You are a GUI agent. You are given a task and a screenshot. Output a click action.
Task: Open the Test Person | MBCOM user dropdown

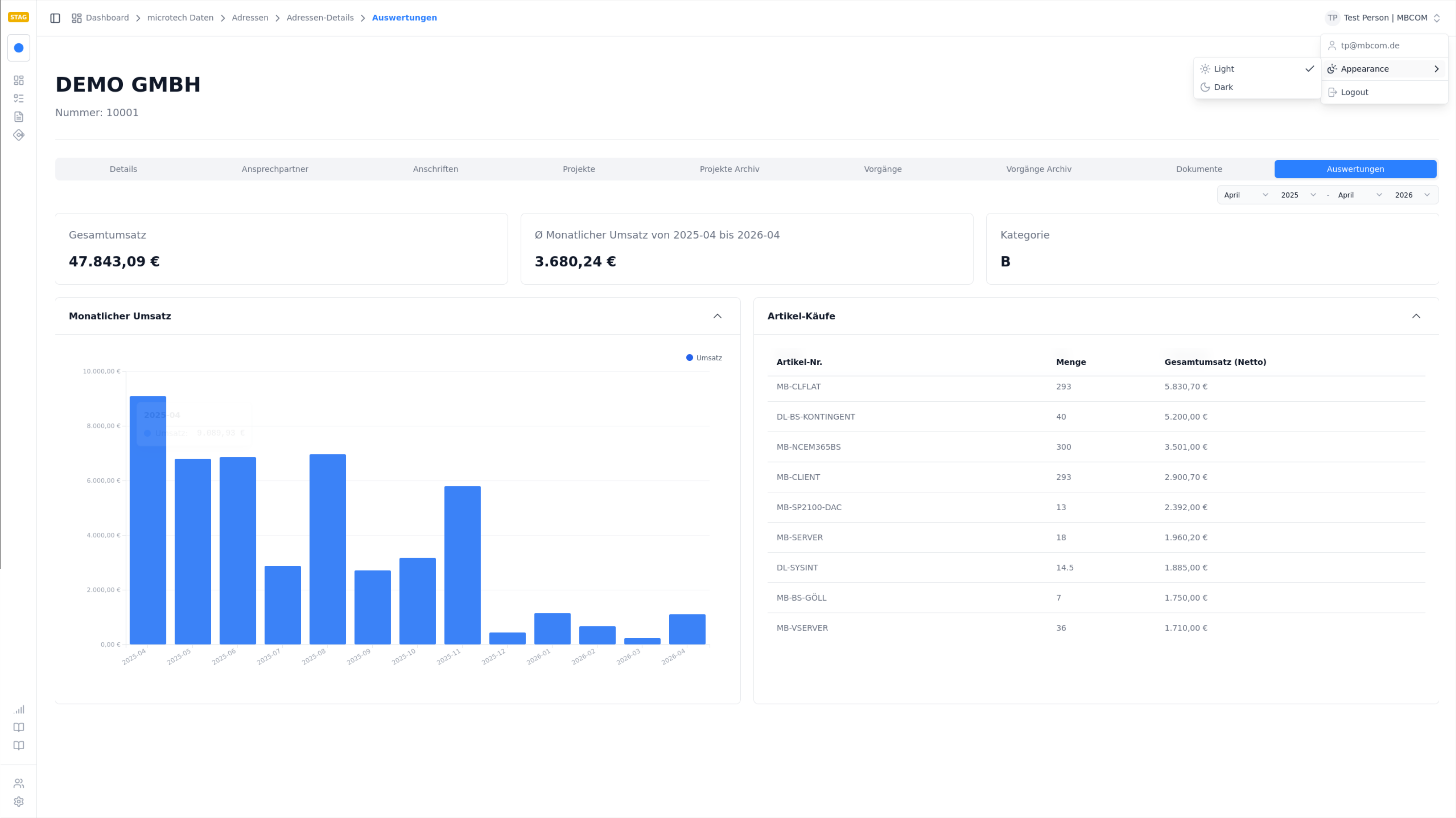1382,18
